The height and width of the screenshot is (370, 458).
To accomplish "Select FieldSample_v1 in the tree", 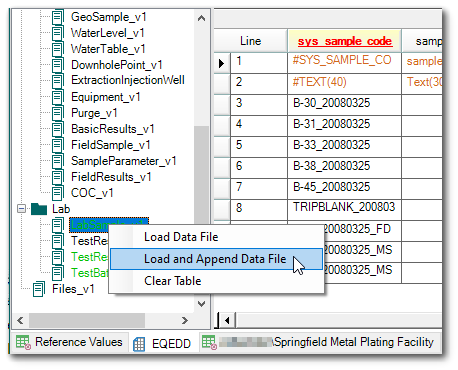I will coord(111,145).
